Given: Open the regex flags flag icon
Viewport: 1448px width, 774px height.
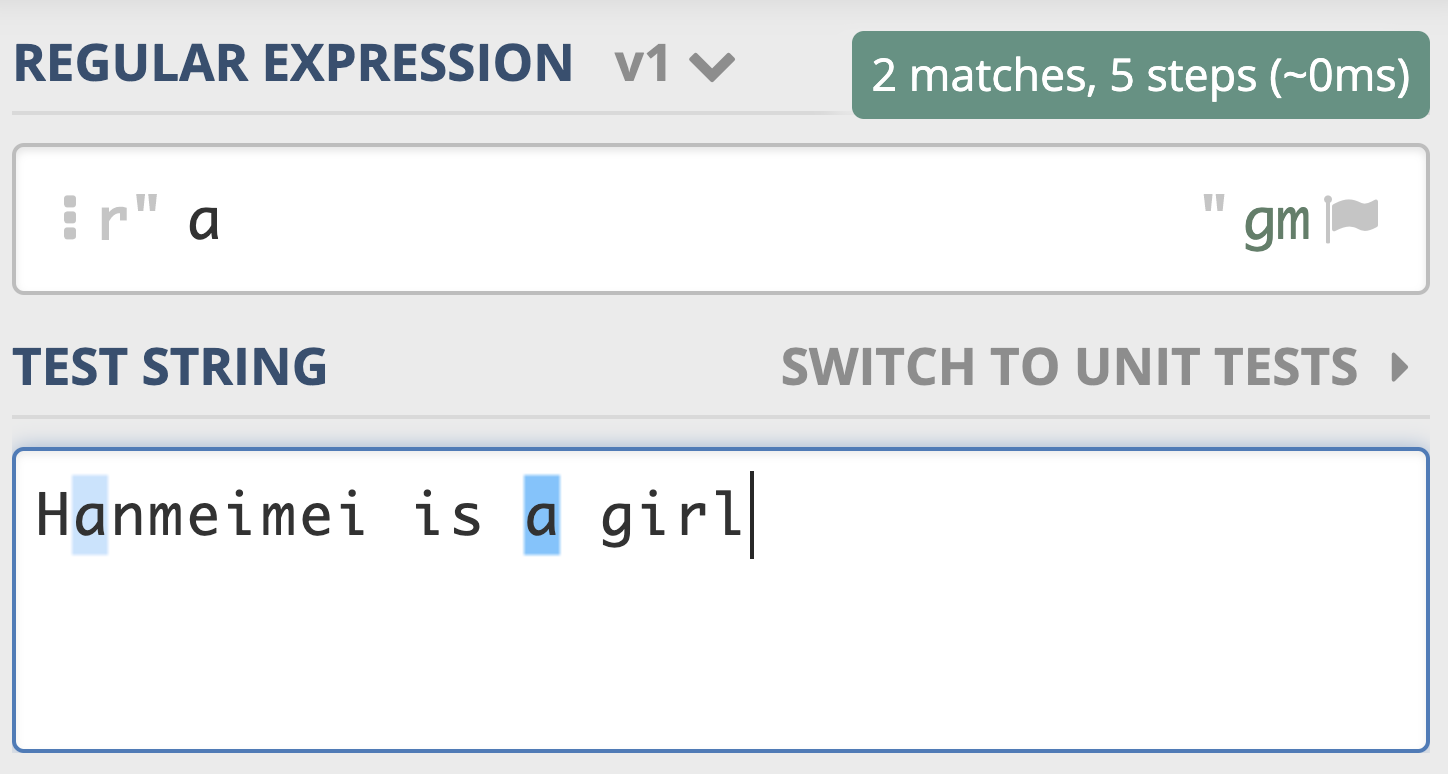Looking at the screenshot, I should click(1352, 219).
